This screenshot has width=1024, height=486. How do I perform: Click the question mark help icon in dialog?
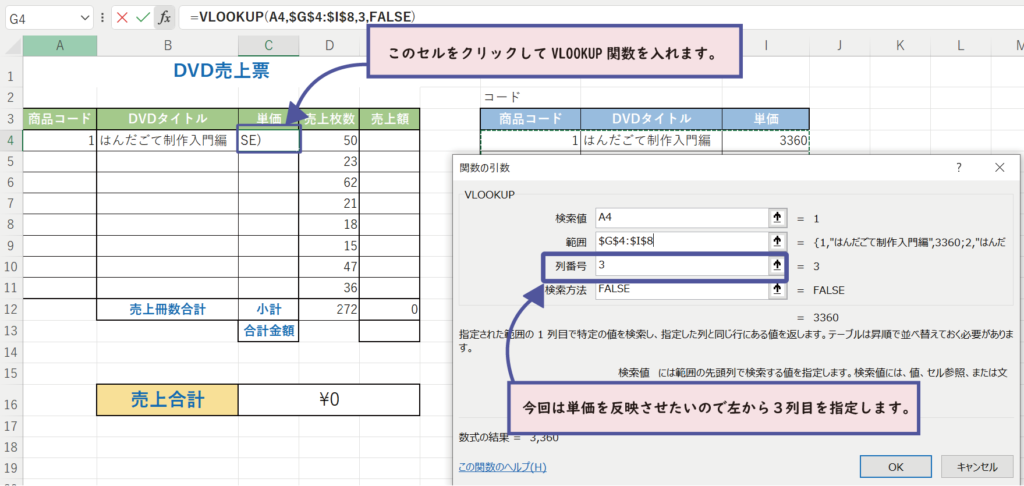coord(958,168)
